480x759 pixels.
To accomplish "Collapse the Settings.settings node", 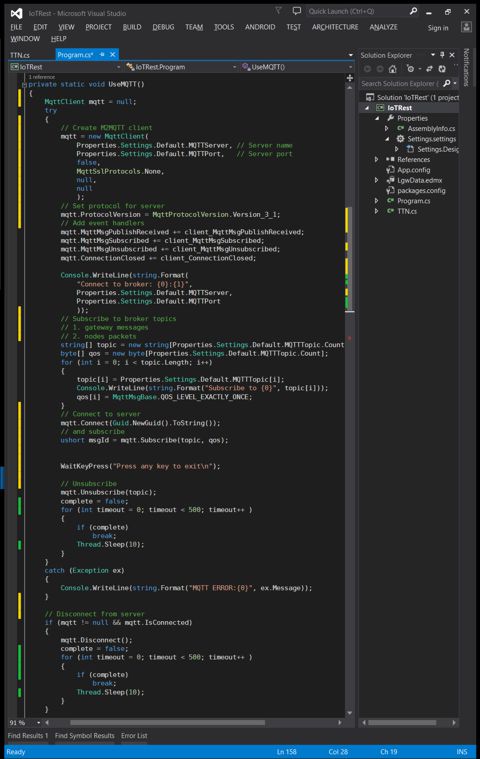I will coord(387,139).
